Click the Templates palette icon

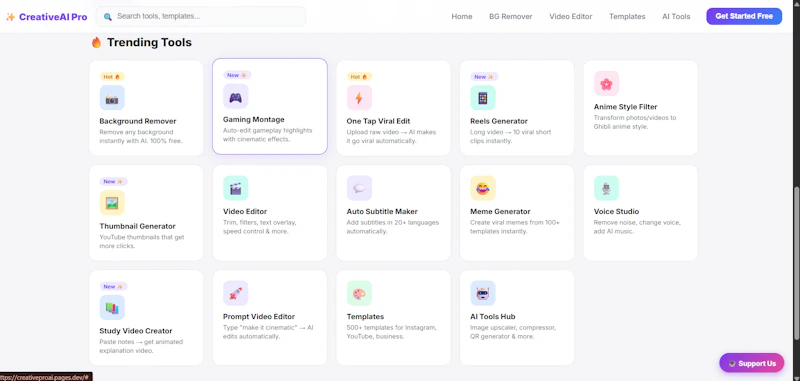359,293
